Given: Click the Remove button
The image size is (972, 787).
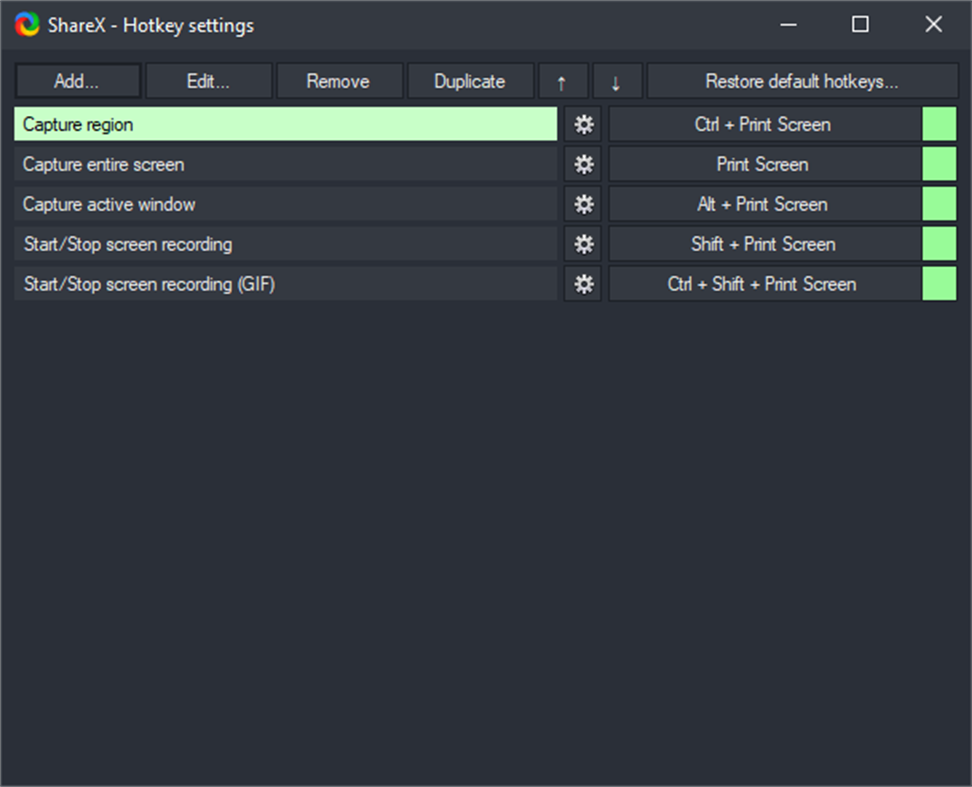Looking at the screenshot, I should 339,81.
